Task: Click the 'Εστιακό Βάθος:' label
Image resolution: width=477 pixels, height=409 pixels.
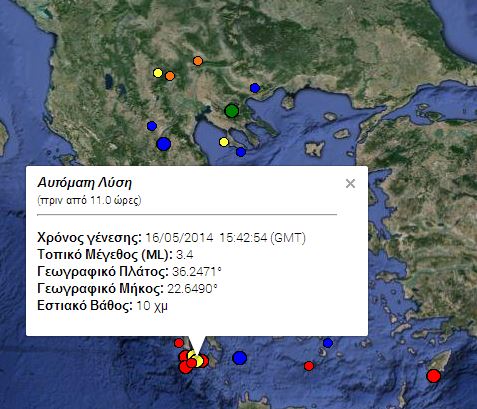Action: (x=85, y=305)
